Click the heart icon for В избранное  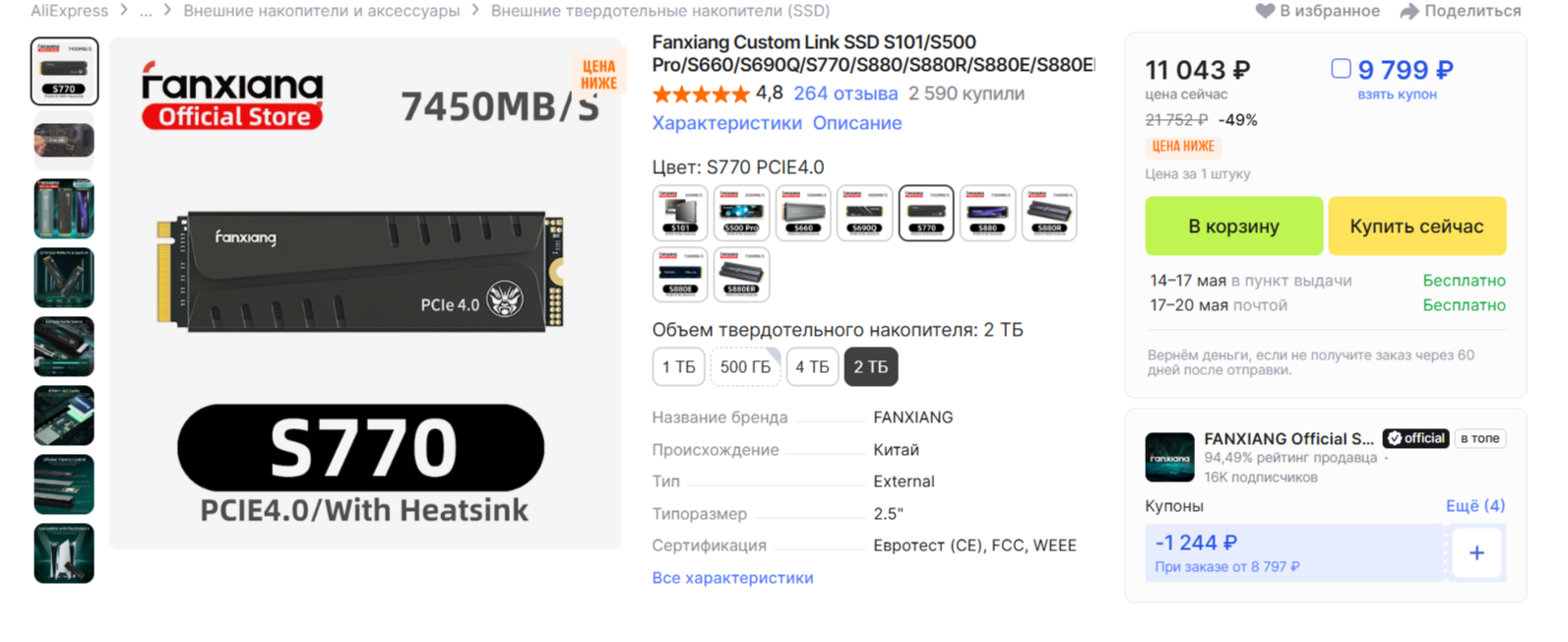1265,11
